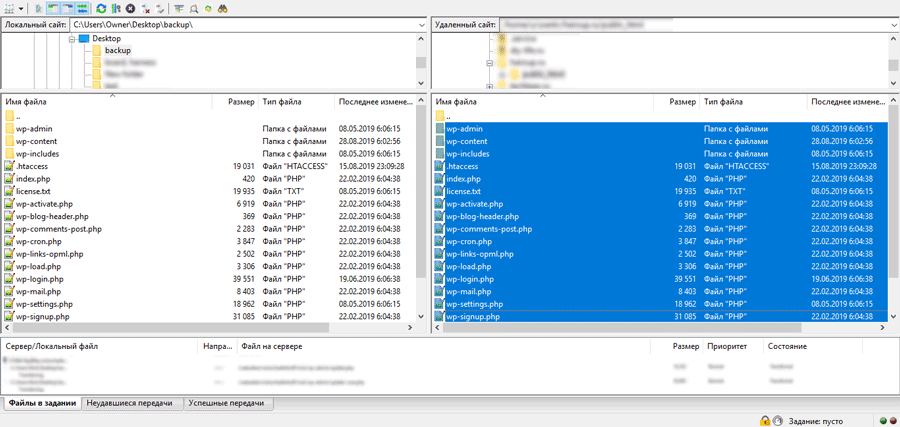The height and width of the screenshot is (427, 900).
Task: Collapse the Desktop node in local tree
Action: click(72, 39)
